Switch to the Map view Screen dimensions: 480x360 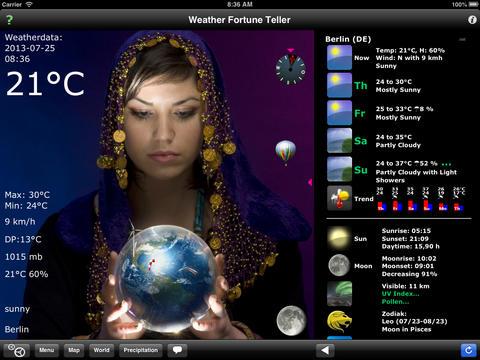74,350
